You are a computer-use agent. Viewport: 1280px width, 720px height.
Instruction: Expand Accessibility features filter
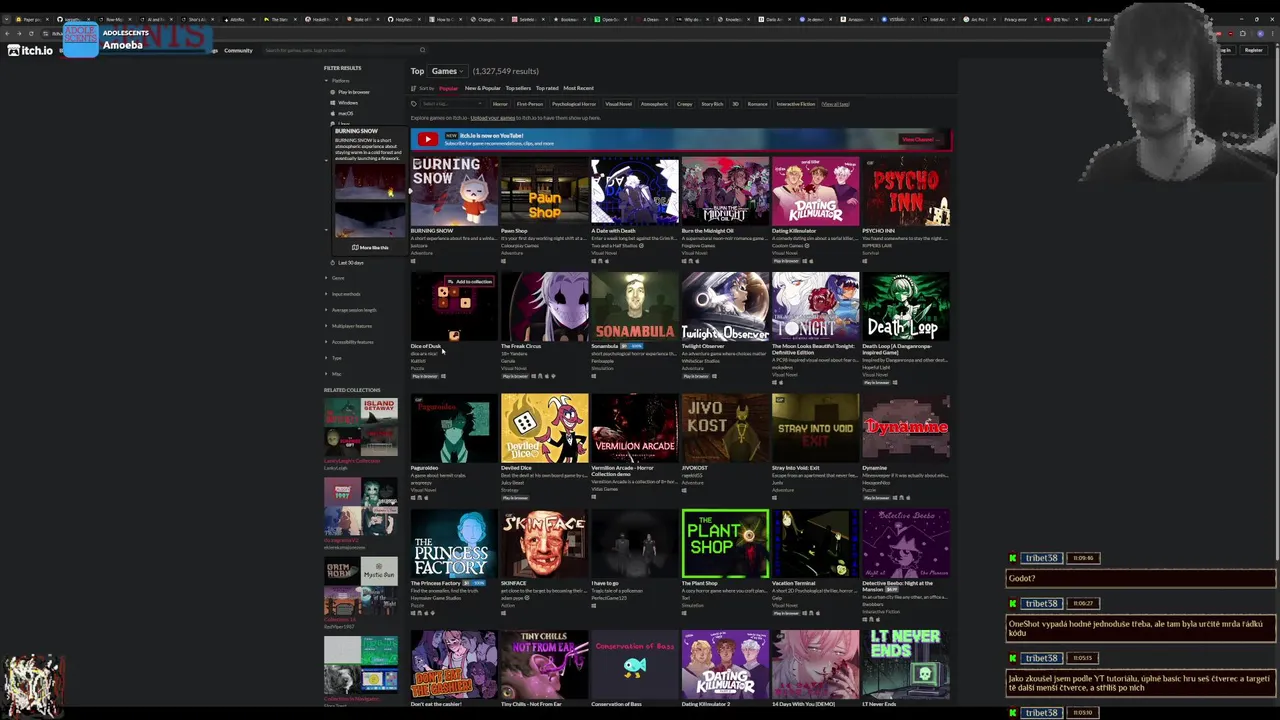click(351, 342)
